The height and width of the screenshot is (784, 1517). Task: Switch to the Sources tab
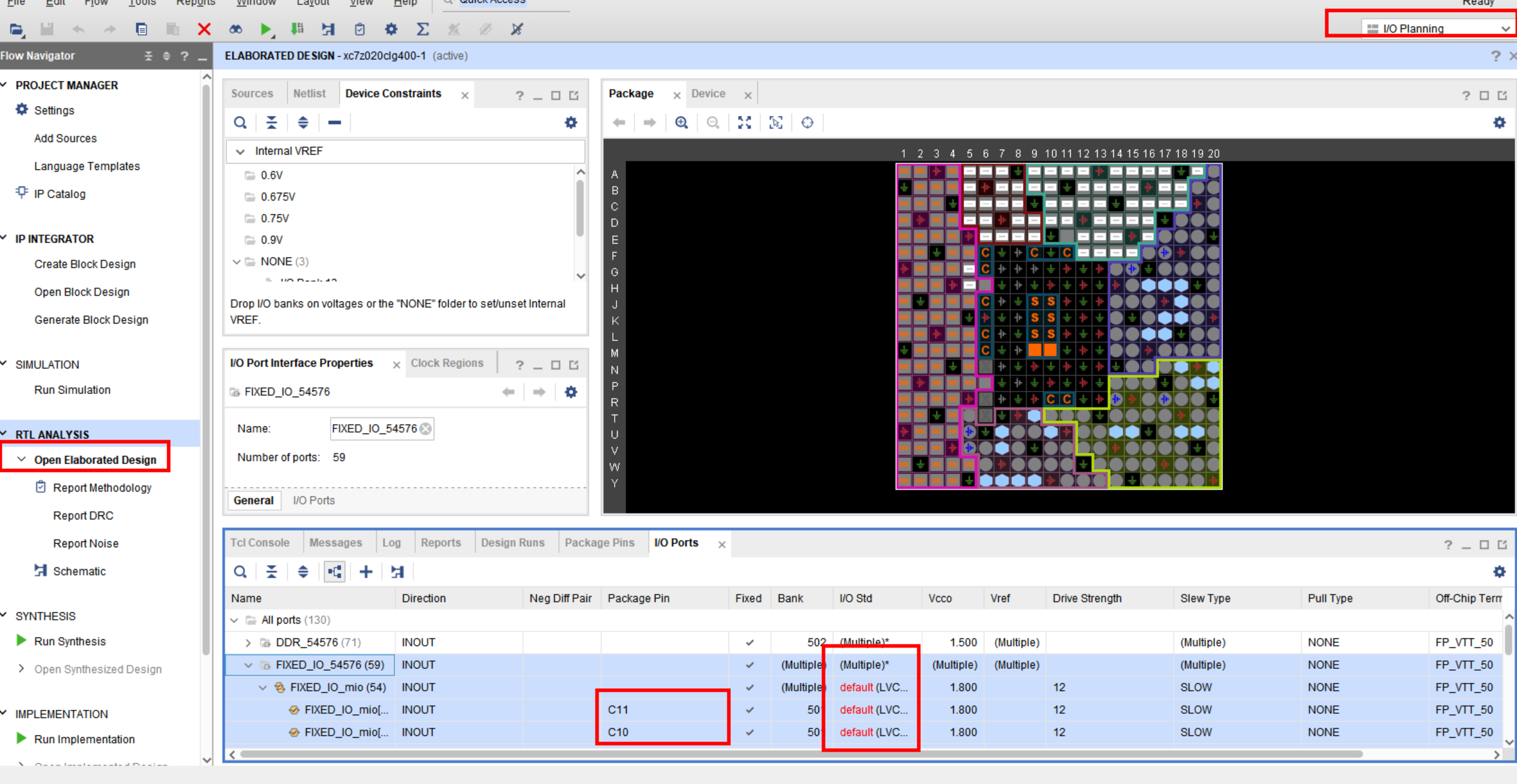click(252, 94)
